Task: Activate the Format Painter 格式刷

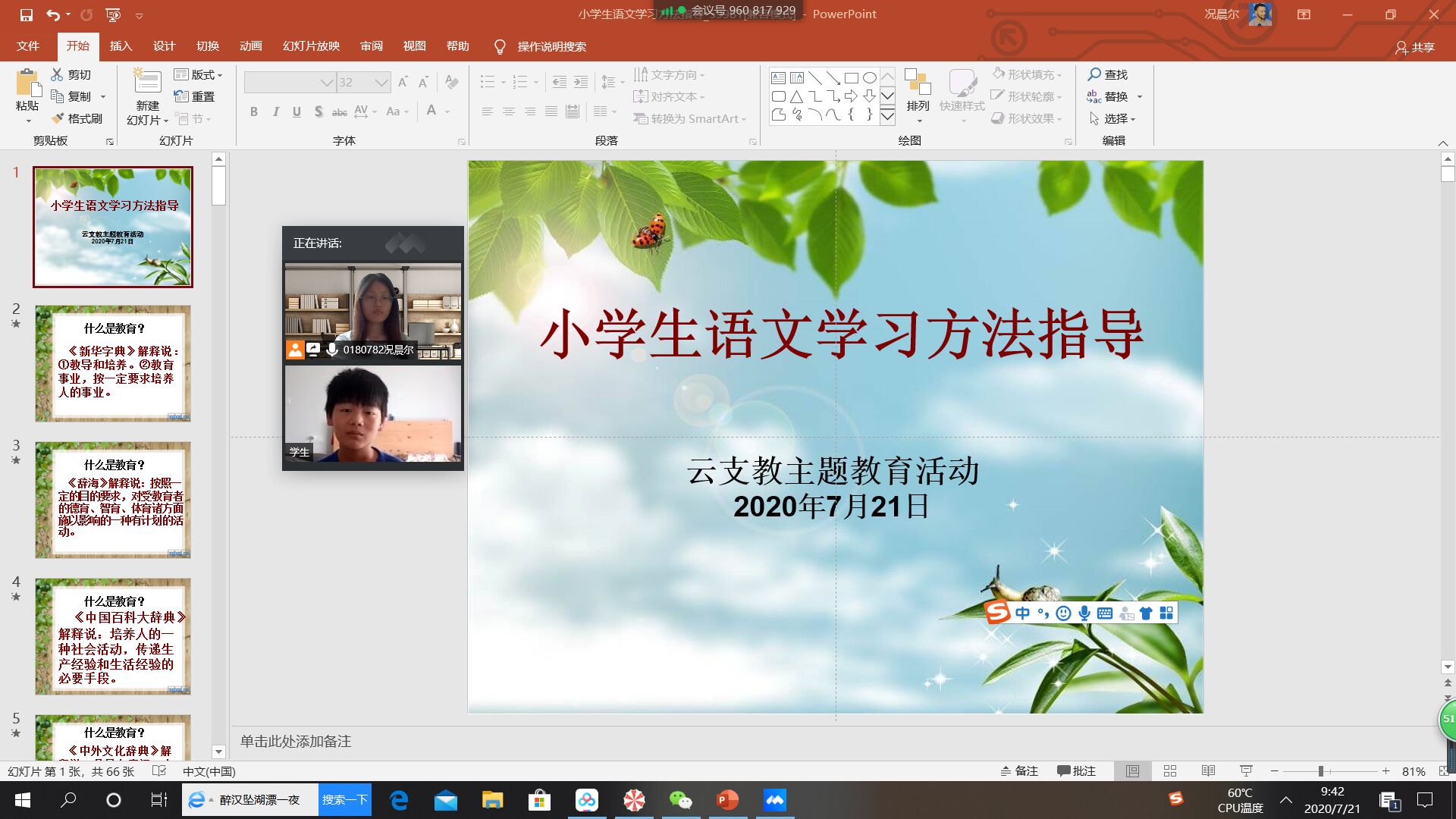Action: coord(77,118)
